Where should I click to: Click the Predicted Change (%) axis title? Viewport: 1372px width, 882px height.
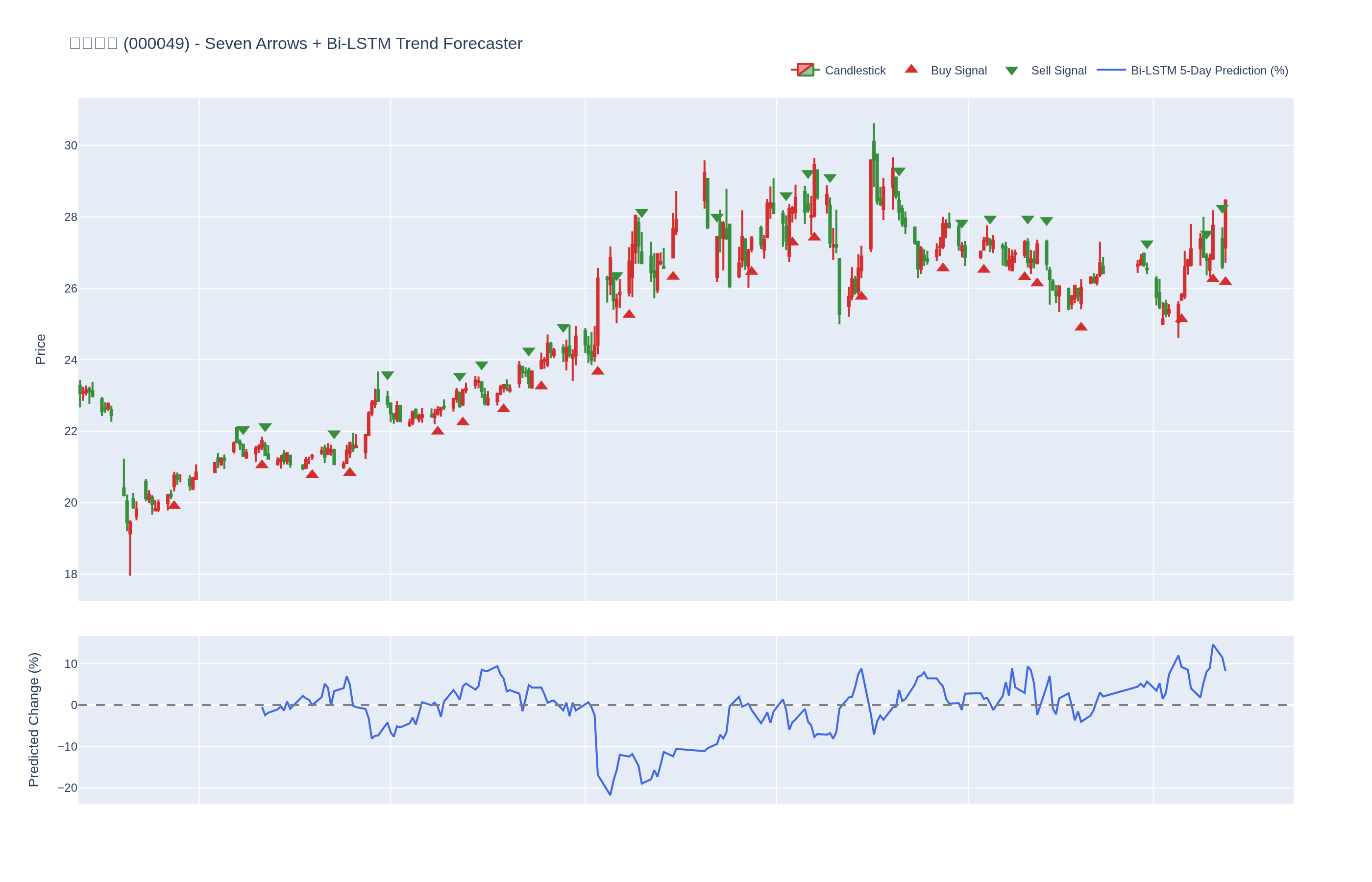click(34, 719)
